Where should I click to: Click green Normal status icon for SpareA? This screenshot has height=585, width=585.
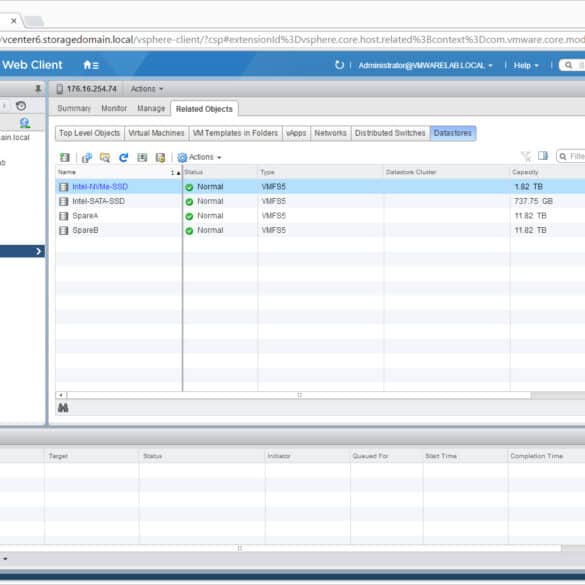click(189, 216)
